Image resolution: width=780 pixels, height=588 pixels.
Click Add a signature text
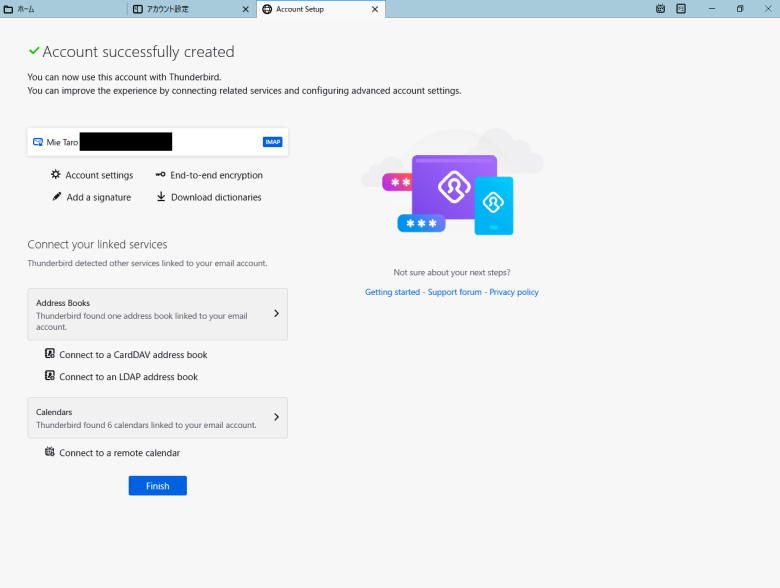(x=99, y=197)
